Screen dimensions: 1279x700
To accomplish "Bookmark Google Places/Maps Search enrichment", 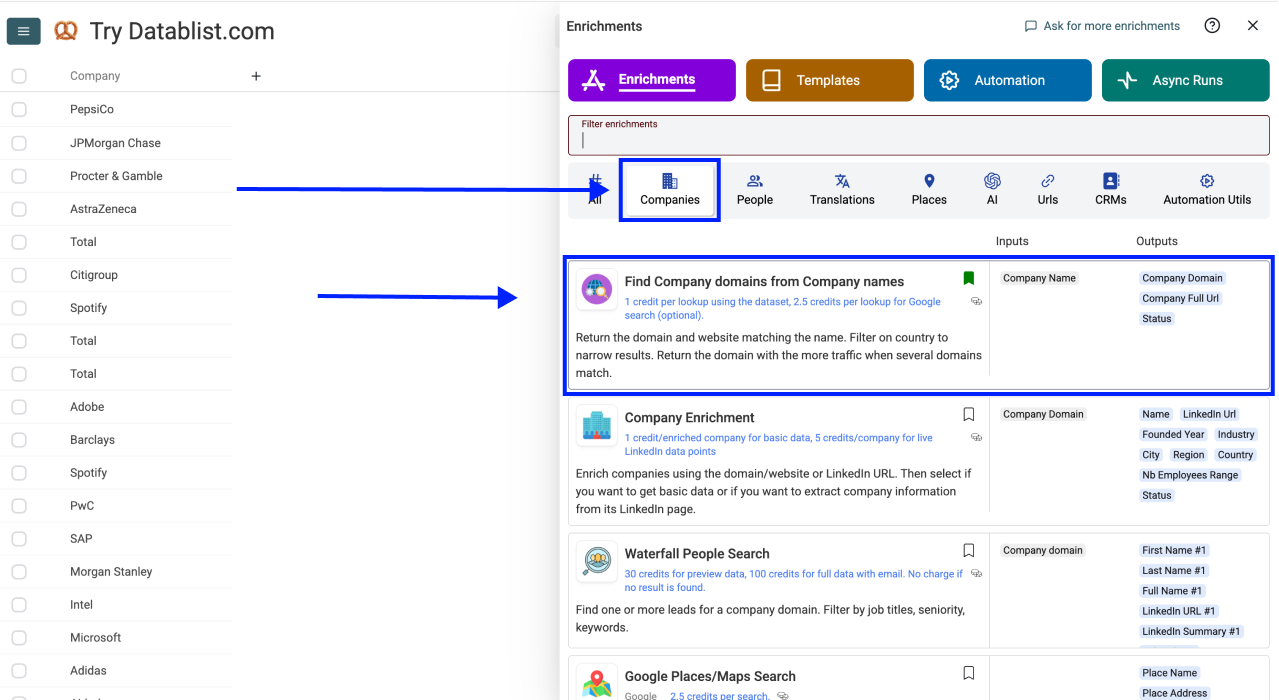I will (968, 673).
